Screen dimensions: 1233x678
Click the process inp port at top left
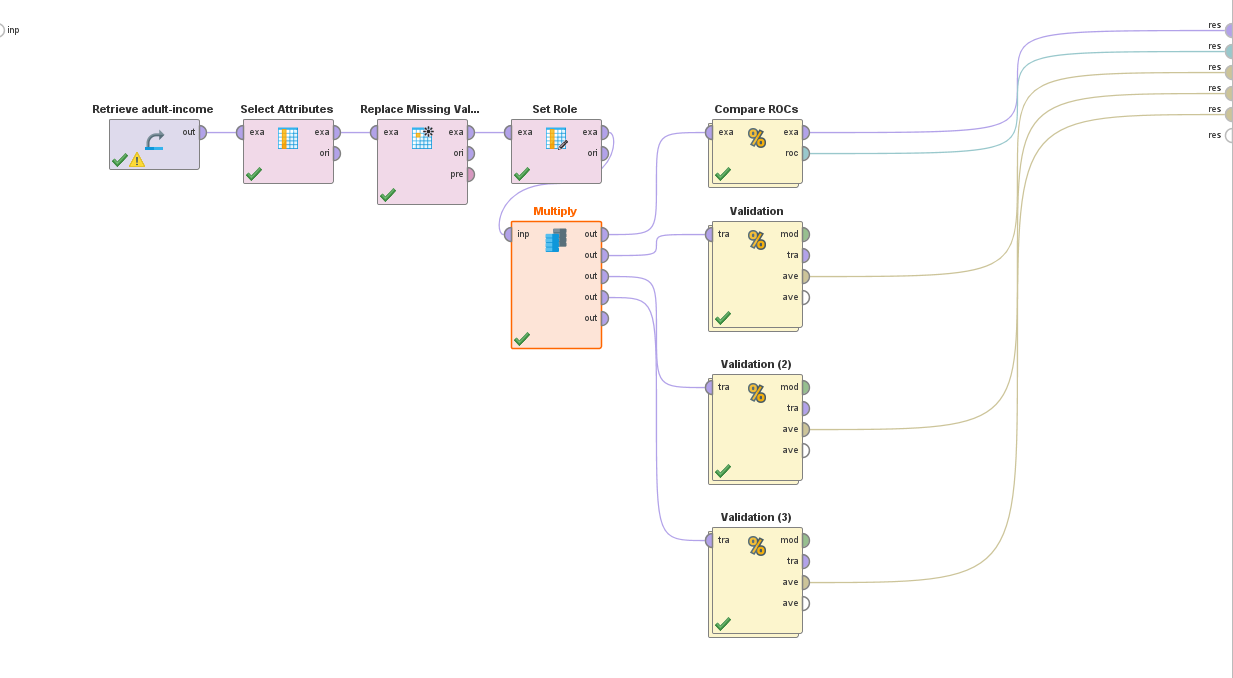coord(2,30)
